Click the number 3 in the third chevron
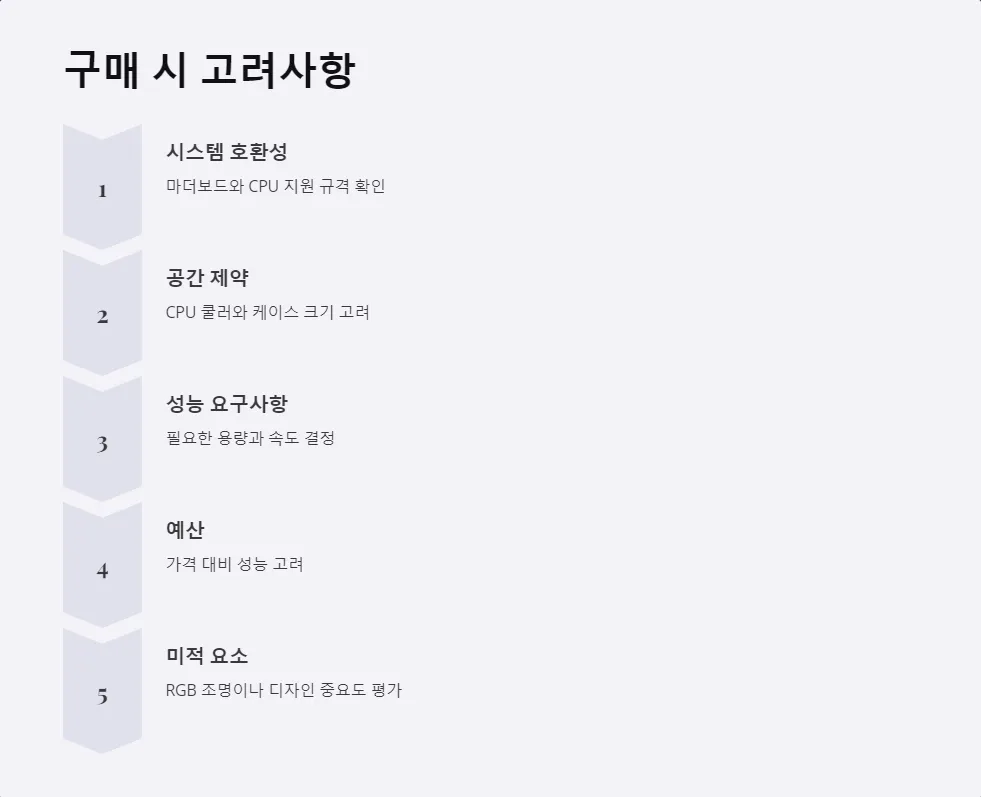The image size is (981, 797). [x=103, y=444]
